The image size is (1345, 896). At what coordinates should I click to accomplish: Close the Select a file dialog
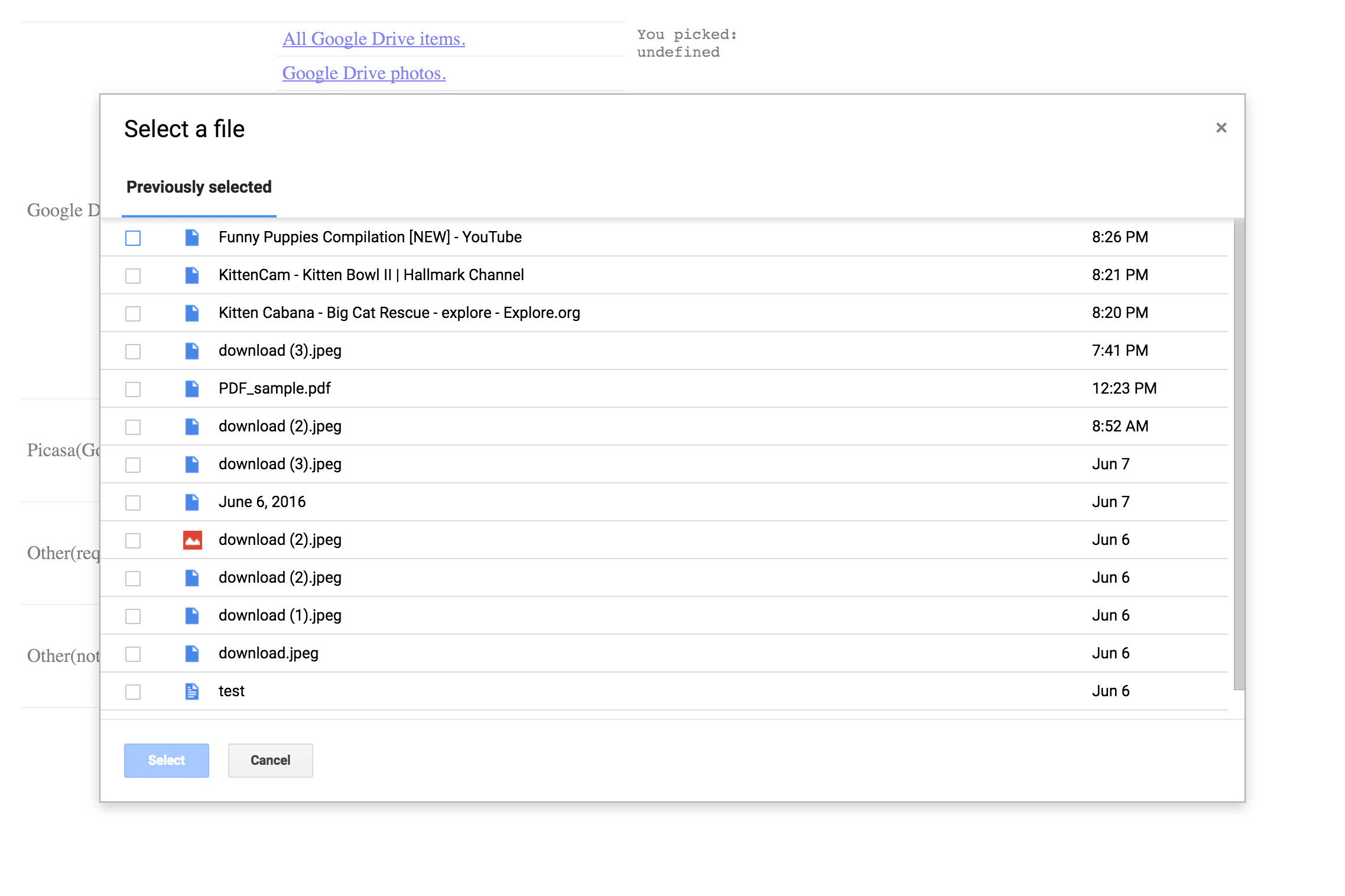click(x=1221, y=128)
